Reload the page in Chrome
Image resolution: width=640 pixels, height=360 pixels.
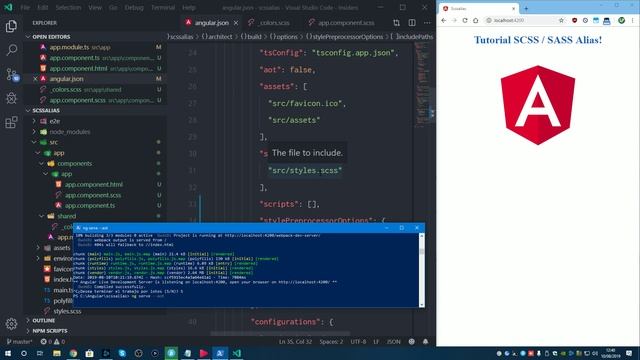click(465, 20)
